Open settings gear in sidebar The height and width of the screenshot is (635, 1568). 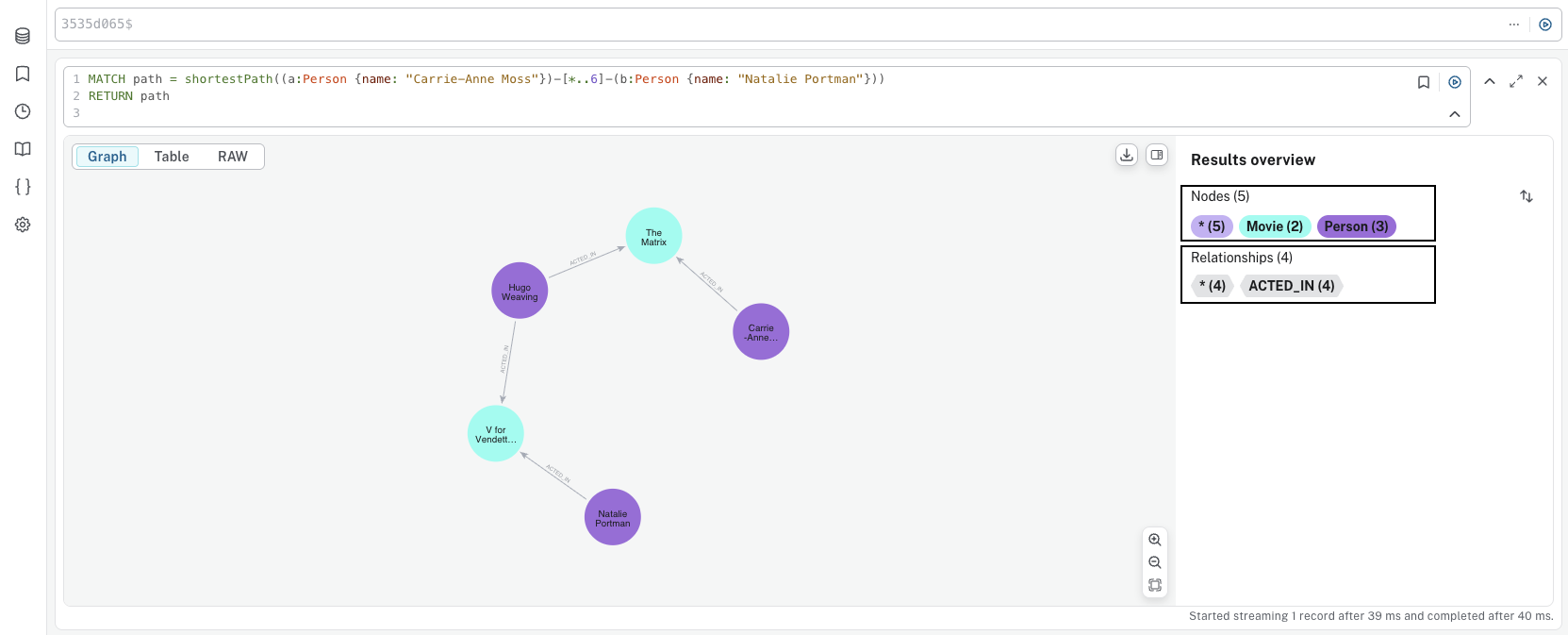23,225
